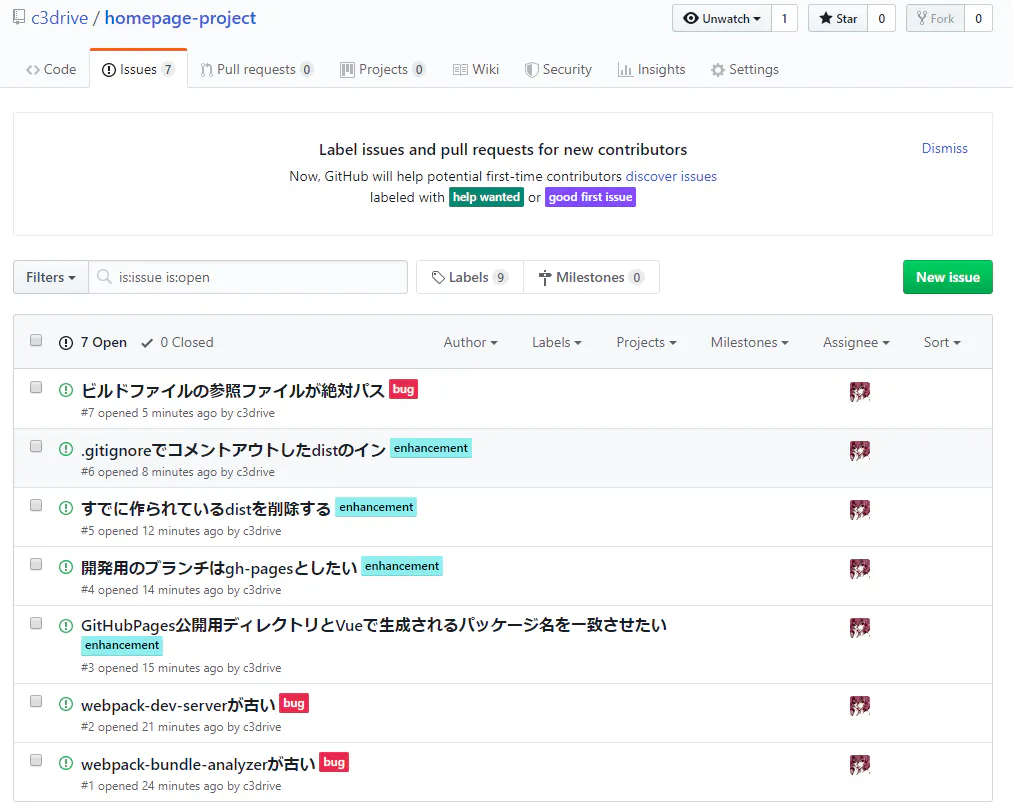Screen dimensions: 1013x809
Task: Check the box for the .gitignore issue #6
Action: (36, 447)
